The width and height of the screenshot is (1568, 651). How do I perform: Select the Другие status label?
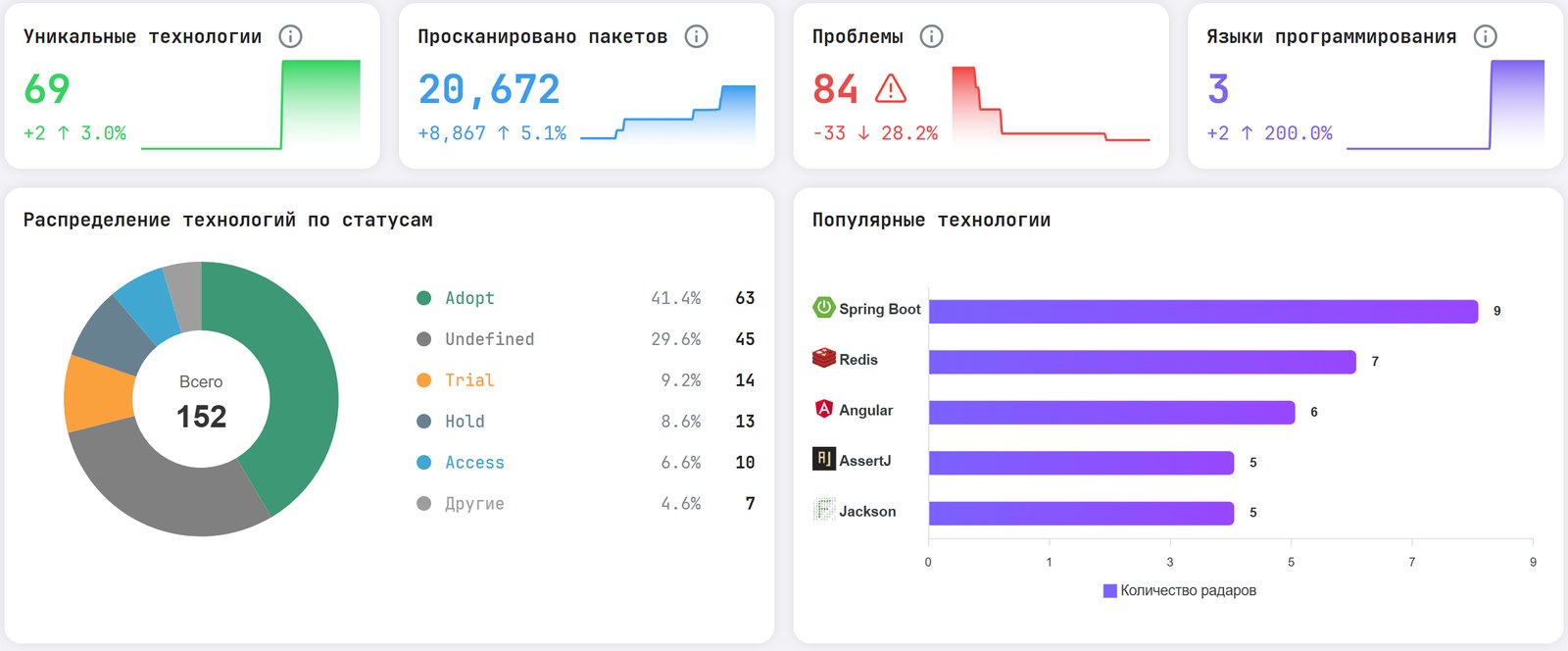pos(474,504)
